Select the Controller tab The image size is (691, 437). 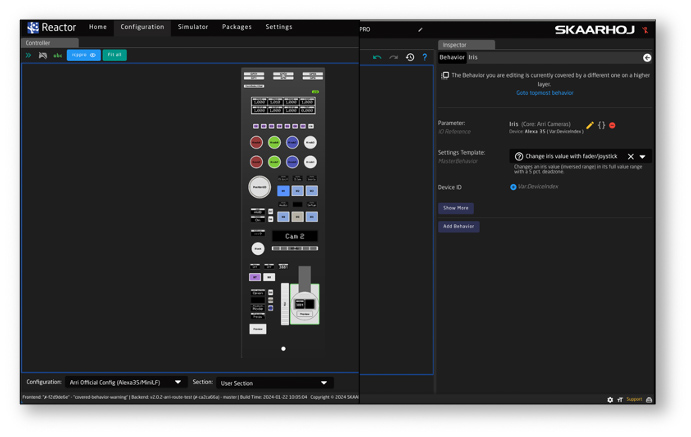point(50,43)
